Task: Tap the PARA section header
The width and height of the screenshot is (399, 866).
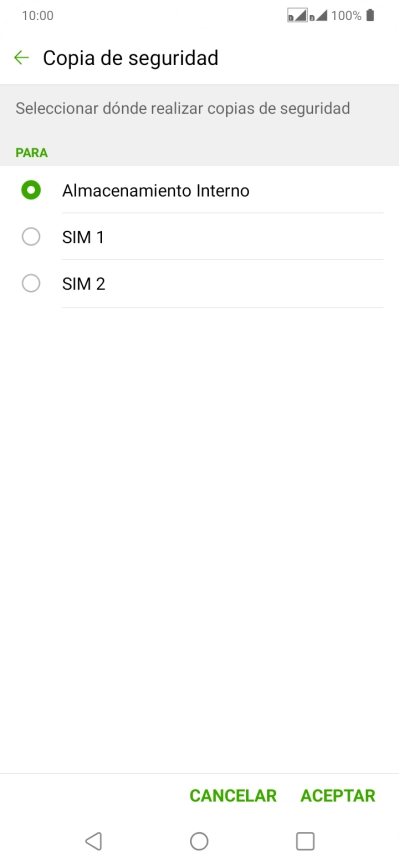Action: 32,153
